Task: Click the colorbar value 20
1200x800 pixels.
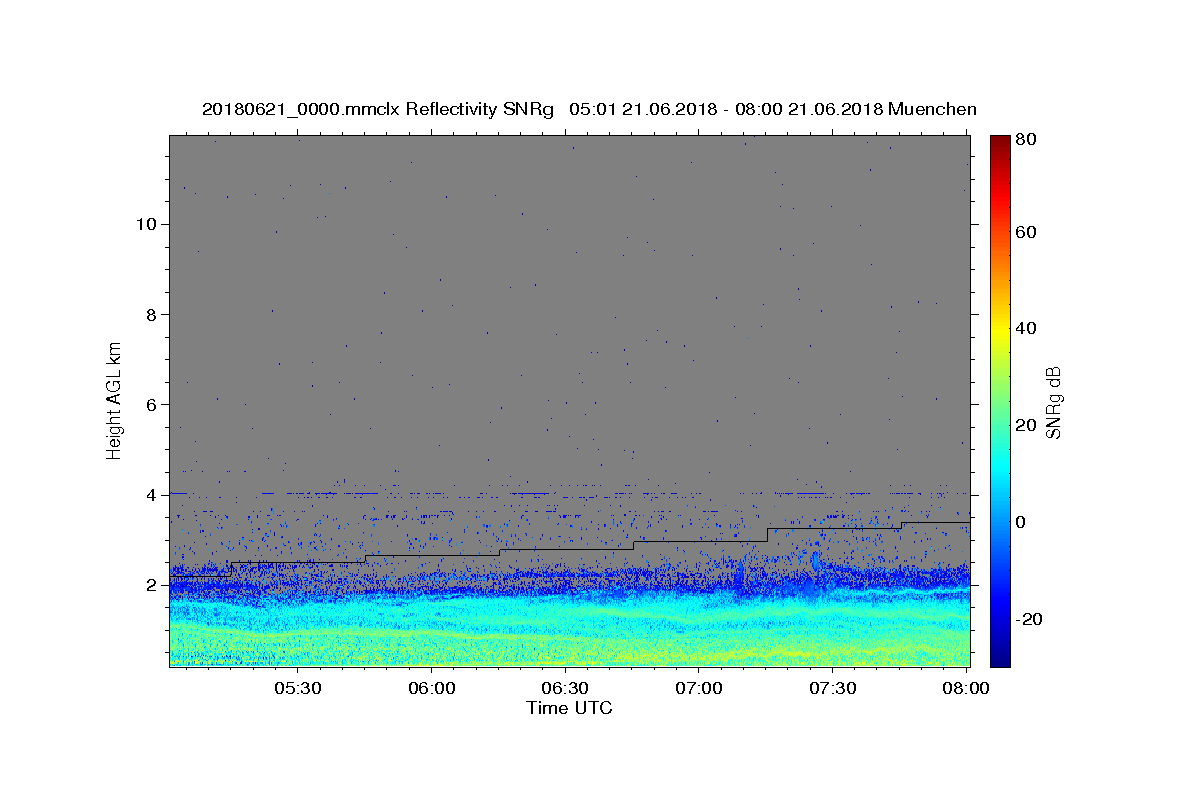Action: click(x=1026, y=425)
